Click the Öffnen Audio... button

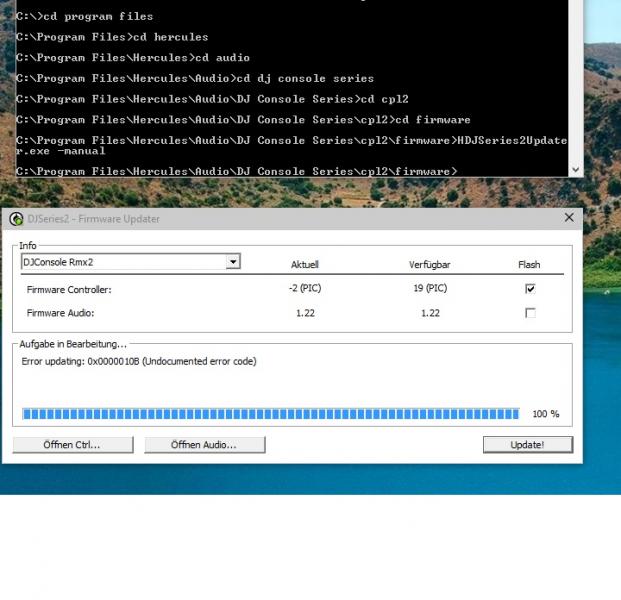(205, 445)
